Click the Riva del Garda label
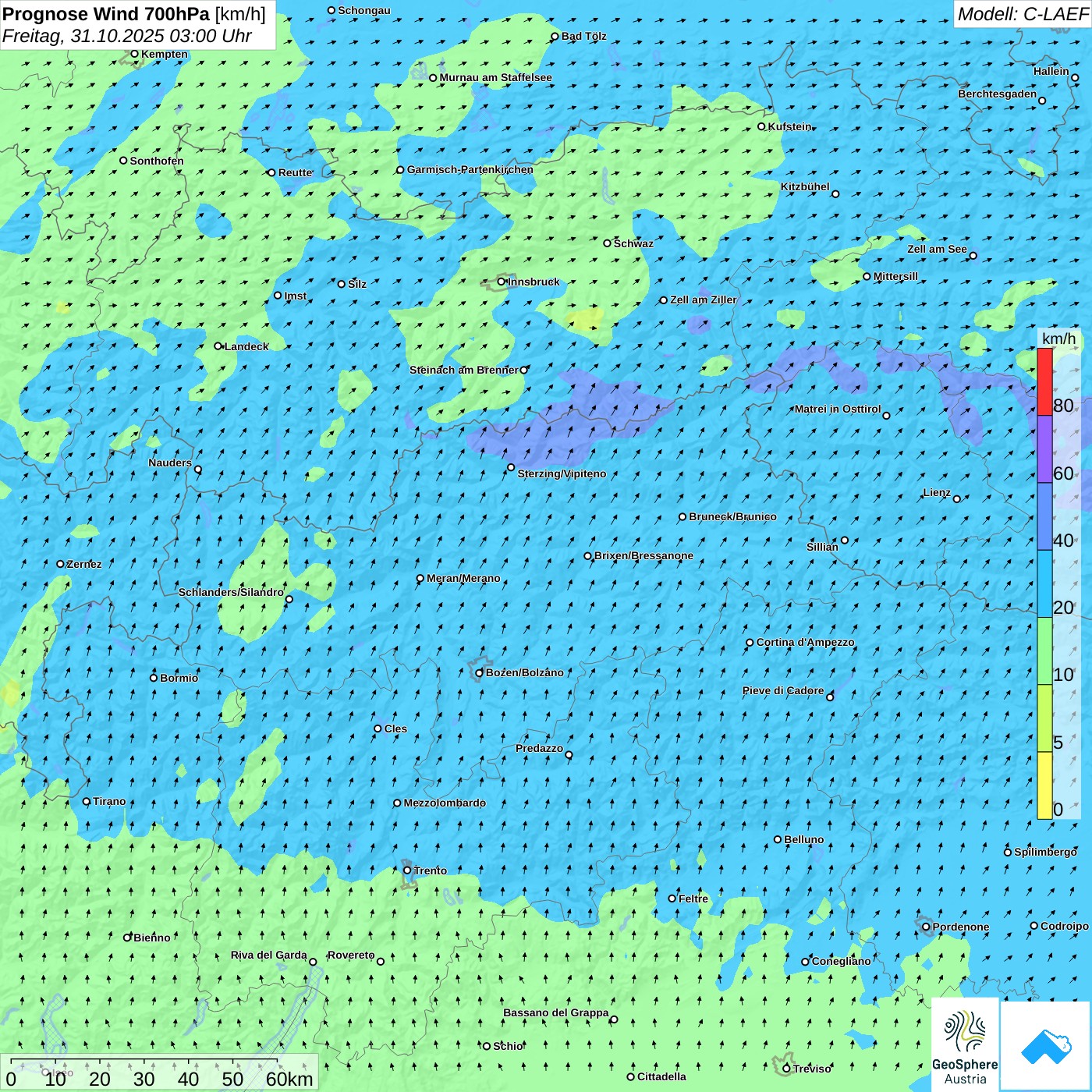This screenshot has height=1092, width=1092. [269, 955]
